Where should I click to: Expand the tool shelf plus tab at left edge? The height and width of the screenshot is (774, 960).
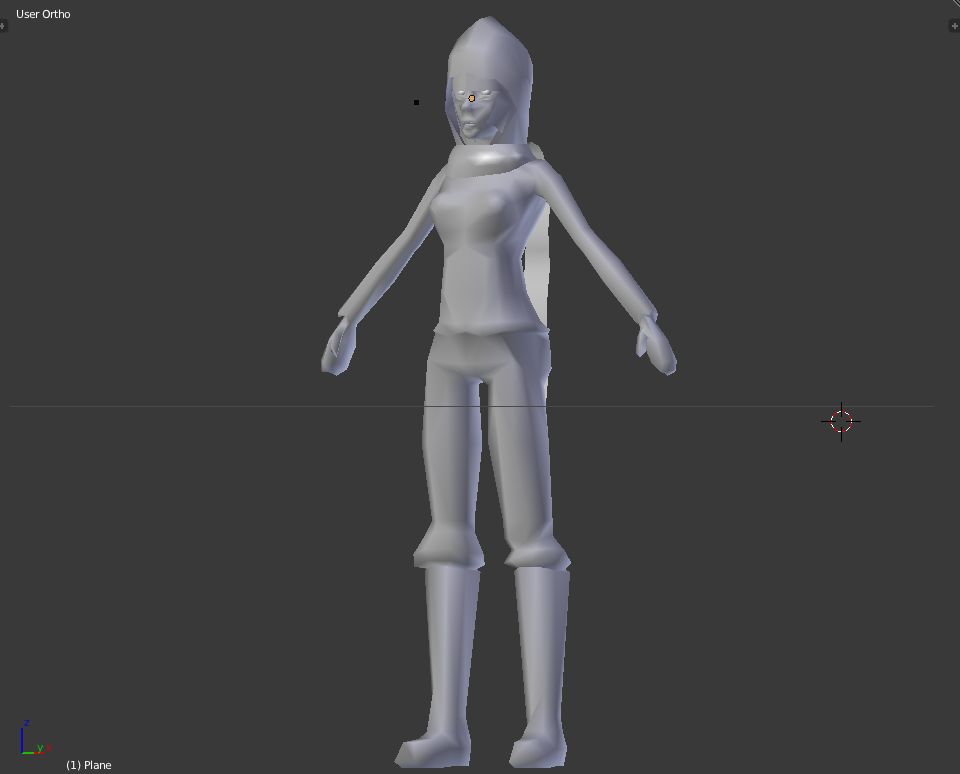[x=2, y=26]
